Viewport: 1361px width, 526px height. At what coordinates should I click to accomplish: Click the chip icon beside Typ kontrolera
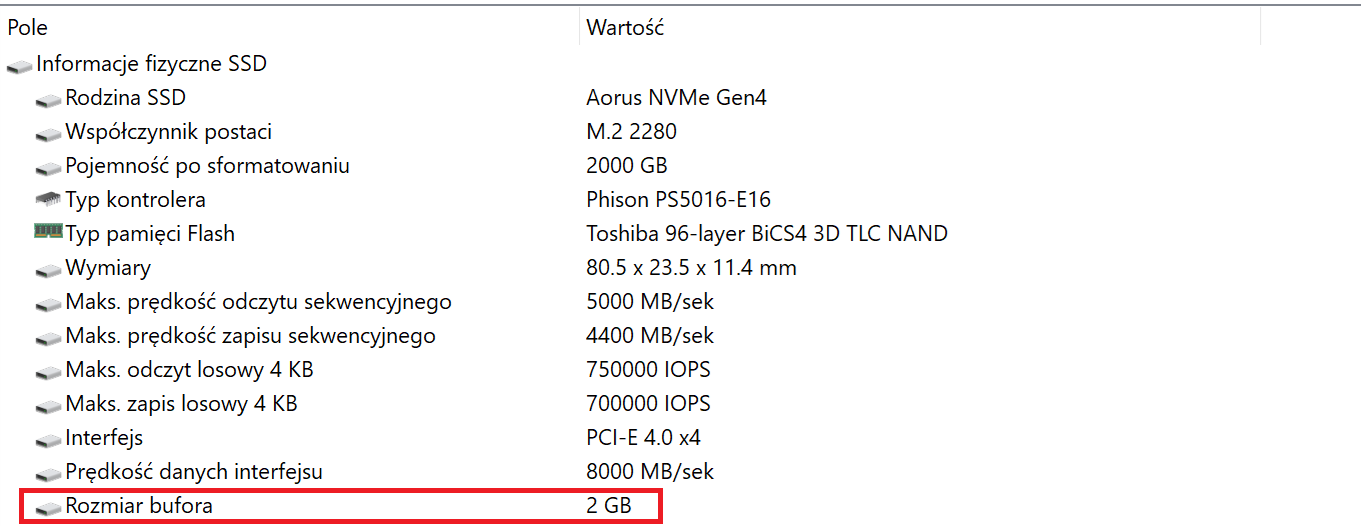click(48, 200)
